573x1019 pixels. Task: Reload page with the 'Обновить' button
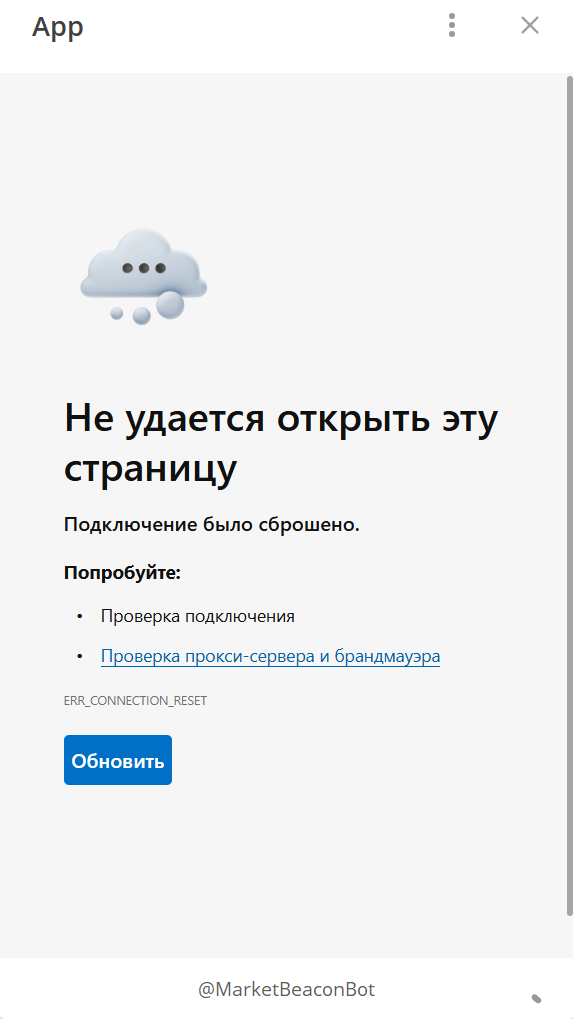click(x=118, y=760)
